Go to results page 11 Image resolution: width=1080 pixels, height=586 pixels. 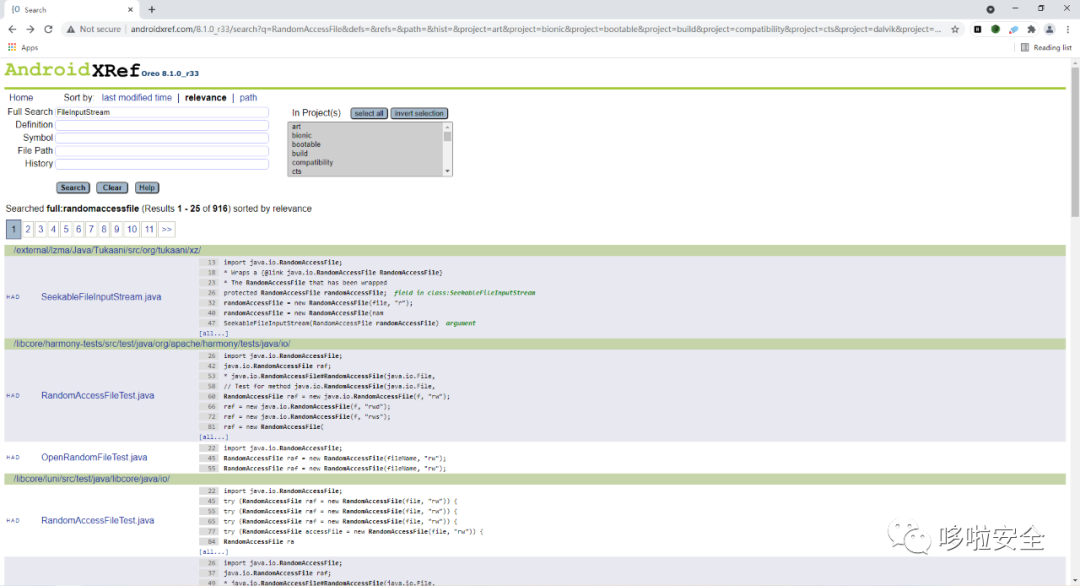click(x=149, y=229)
